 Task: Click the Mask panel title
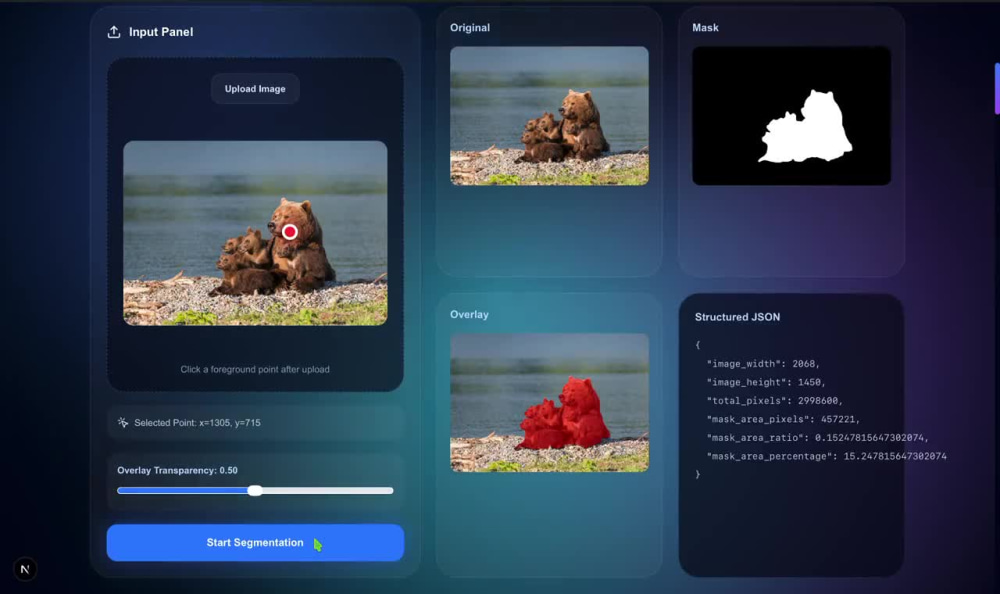705,27
